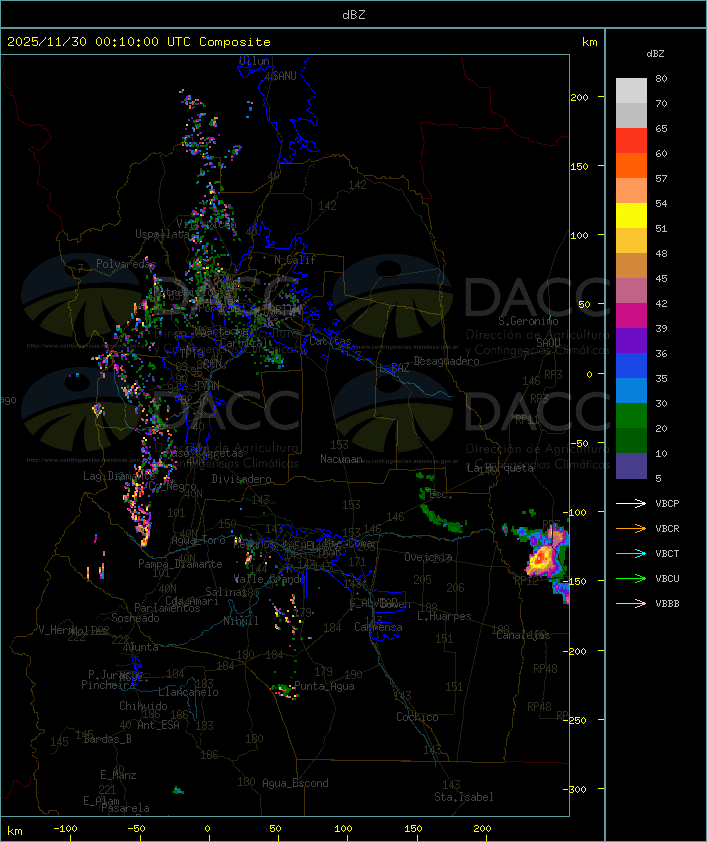Click the -100 tick on the horizontal axis
This screenshot has height=842, width=707.
[x=65, y=829]
